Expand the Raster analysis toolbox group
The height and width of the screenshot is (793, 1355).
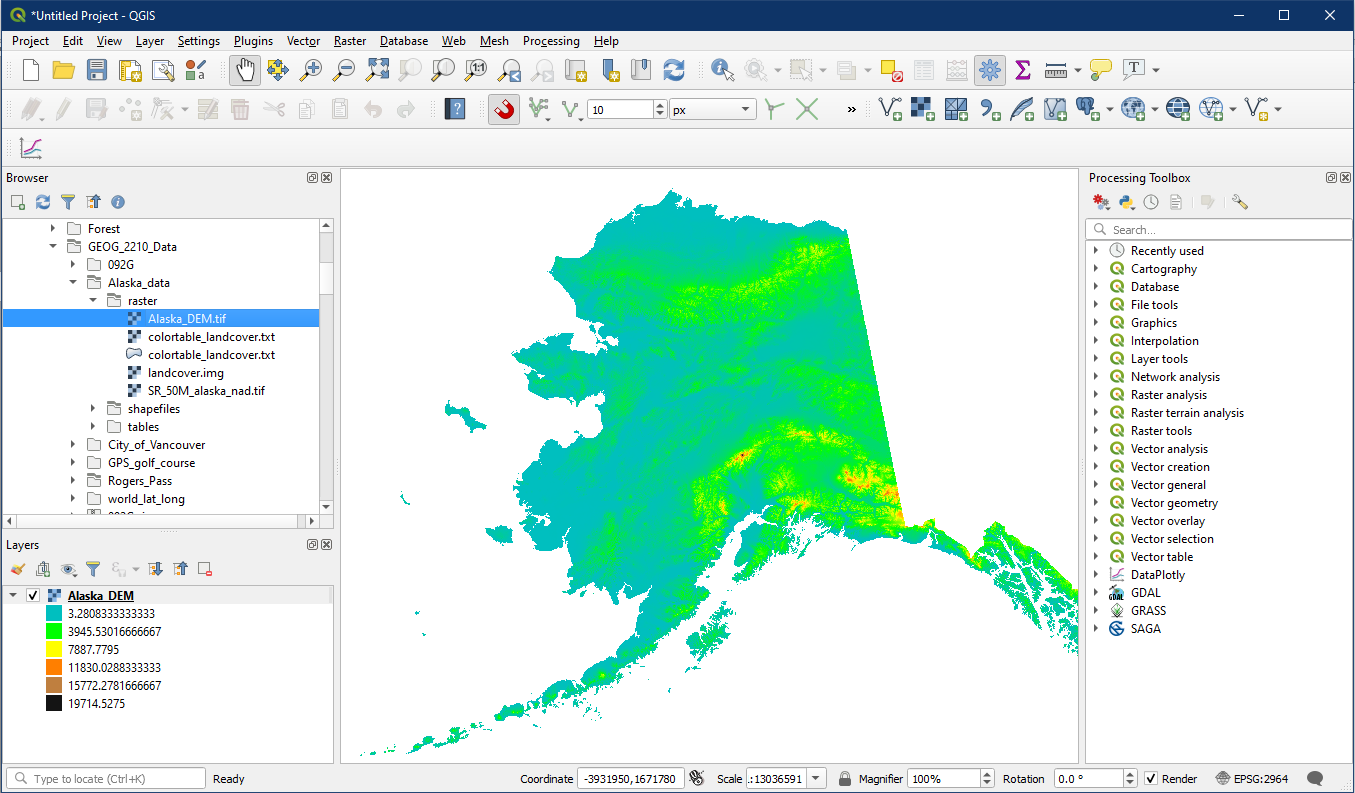(1097, 395)
